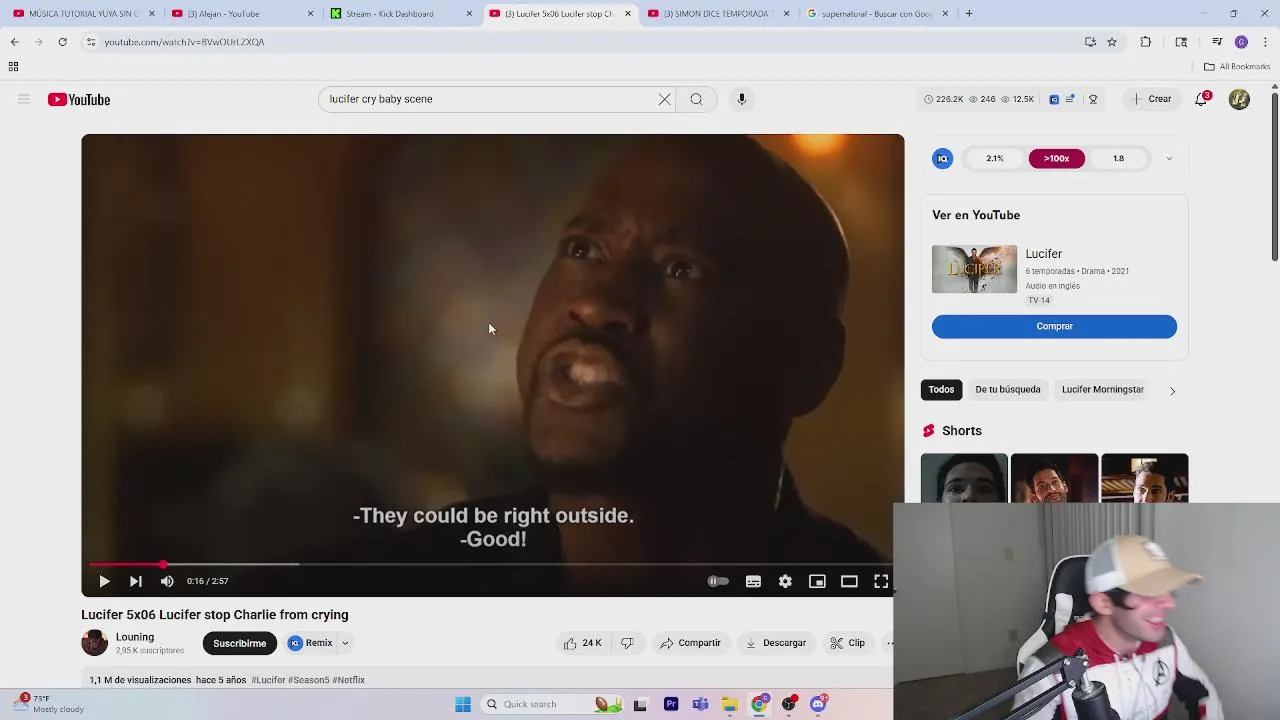Toggle subtitles/closed captions on the video
The height and width of the screenshot is (720, 1280).
753,581
